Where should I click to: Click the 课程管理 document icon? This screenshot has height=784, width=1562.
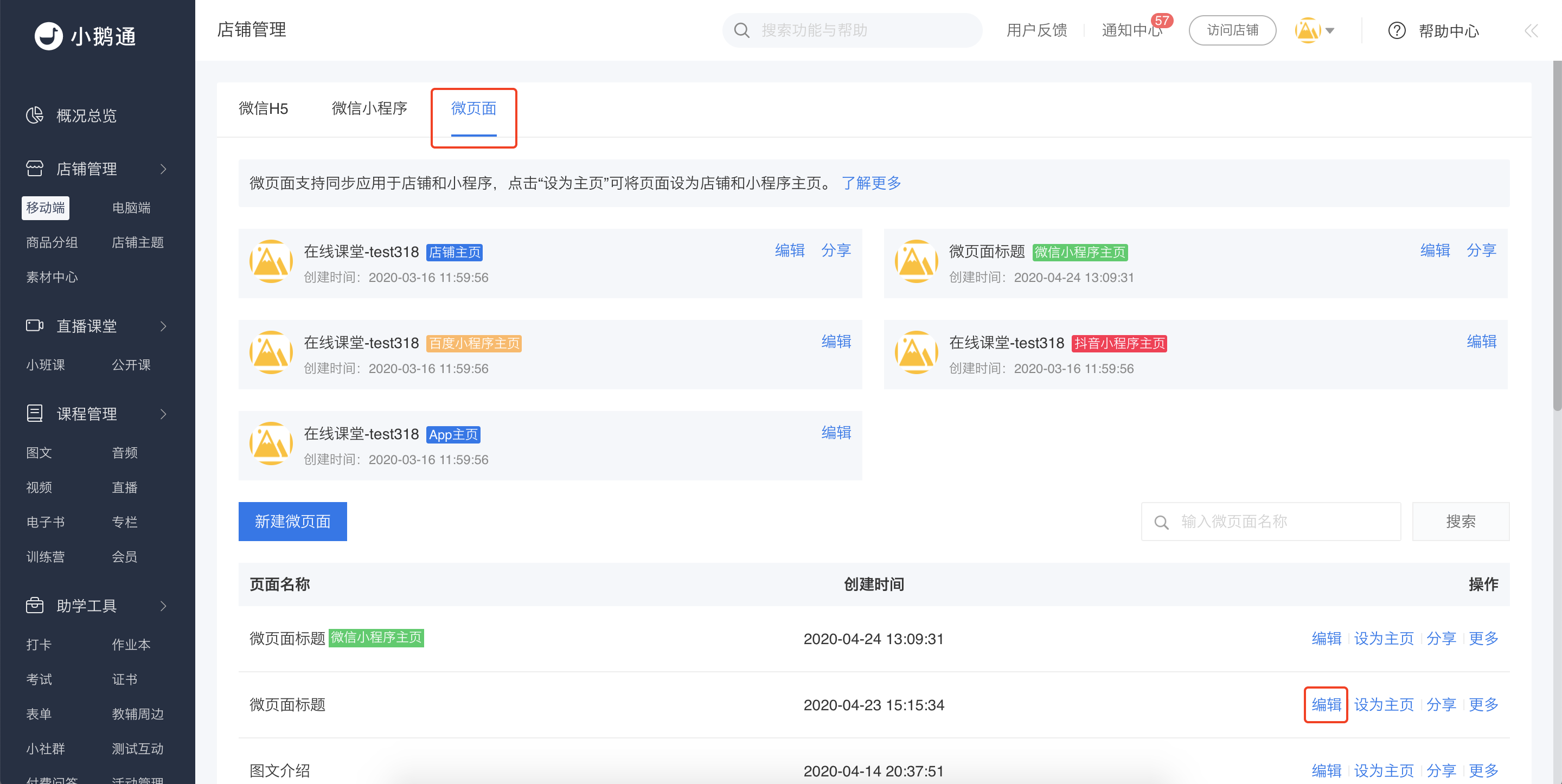tap(35, 414)
